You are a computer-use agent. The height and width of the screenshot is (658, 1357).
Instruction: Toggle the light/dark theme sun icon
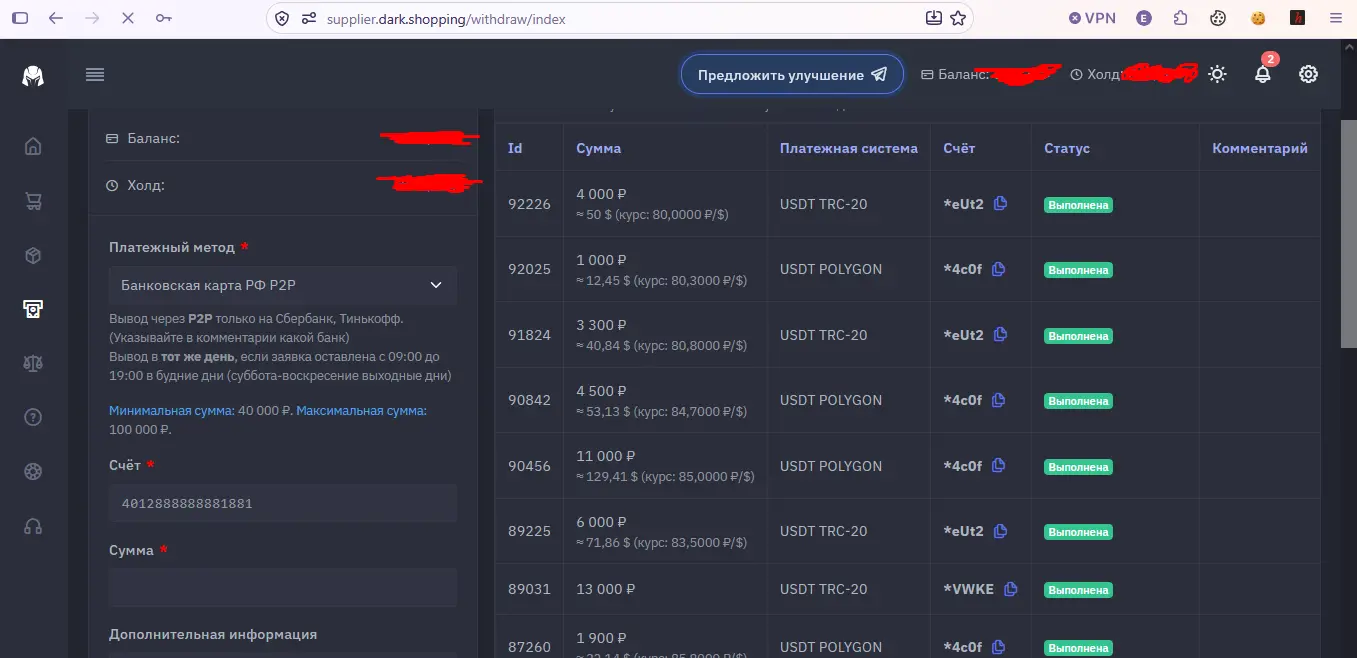point(1217,74)
